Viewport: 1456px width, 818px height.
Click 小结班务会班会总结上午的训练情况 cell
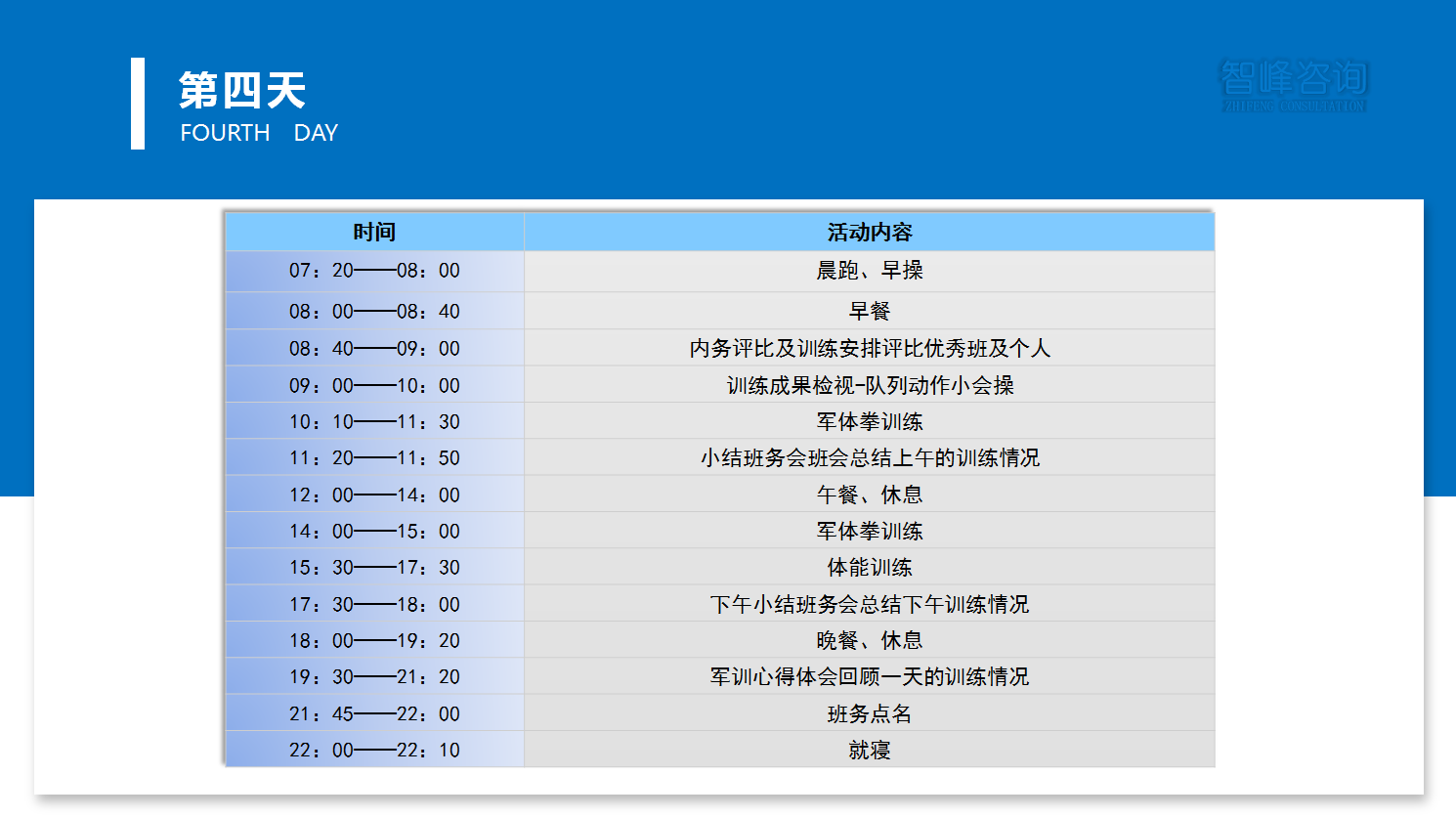[x=869, y=458]
